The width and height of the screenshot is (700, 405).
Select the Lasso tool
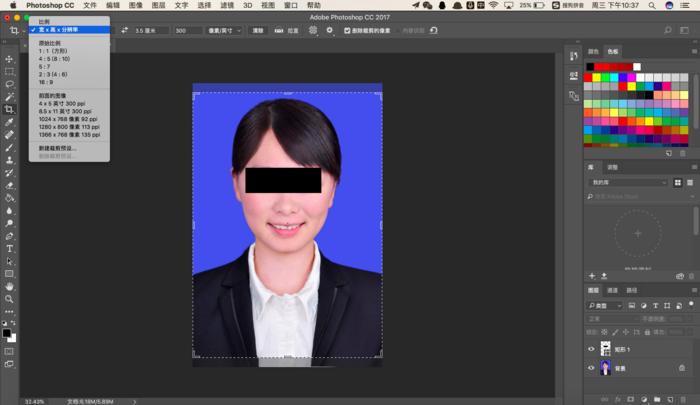pyautogui.click(x=9, y=84)
